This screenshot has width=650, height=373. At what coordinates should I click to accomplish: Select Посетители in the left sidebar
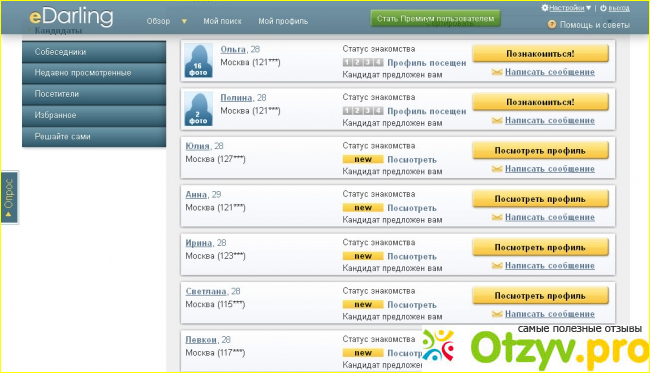[94, 94]
